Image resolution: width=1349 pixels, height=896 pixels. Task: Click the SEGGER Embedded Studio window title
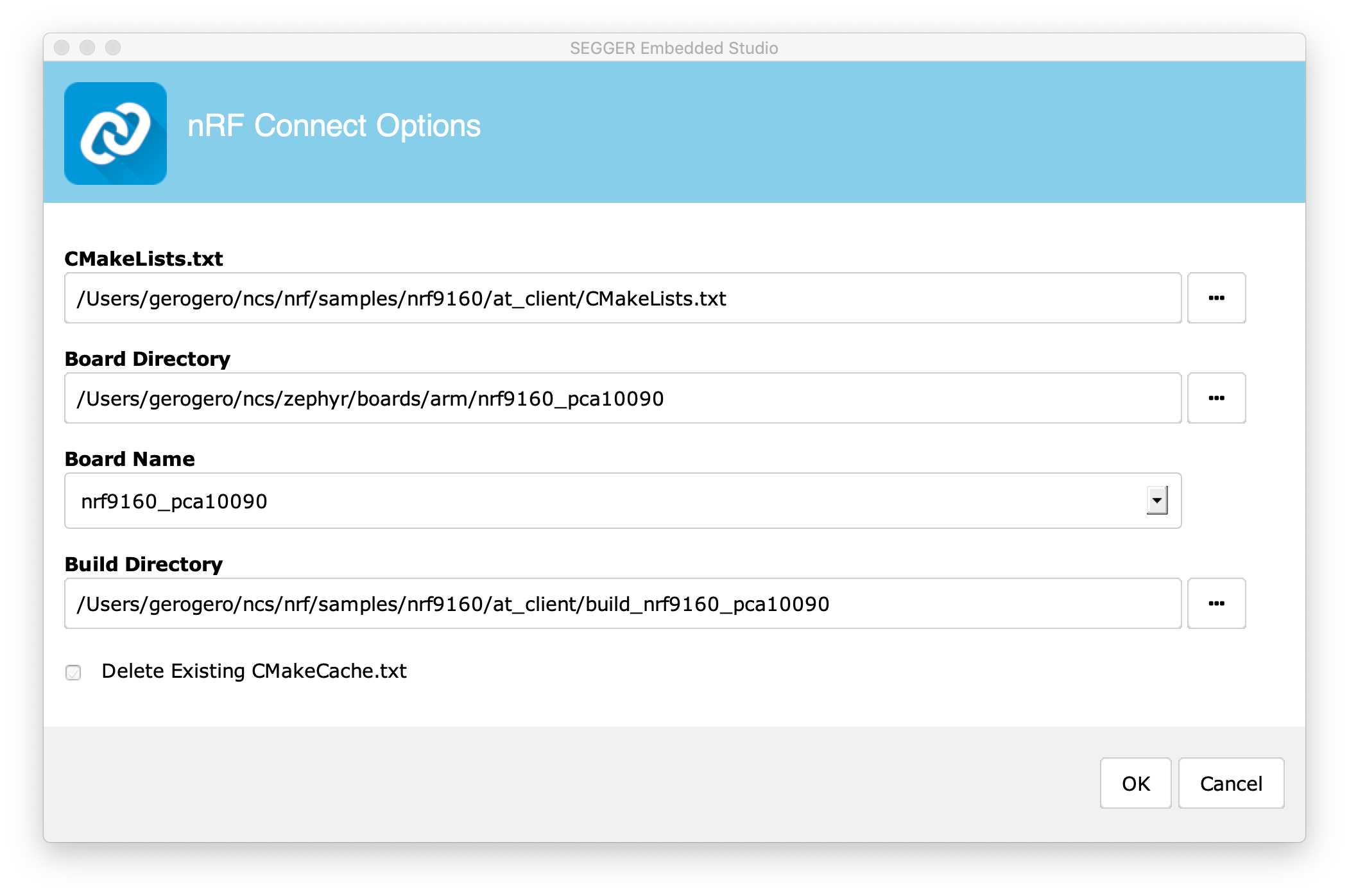[x=674, y=48]
